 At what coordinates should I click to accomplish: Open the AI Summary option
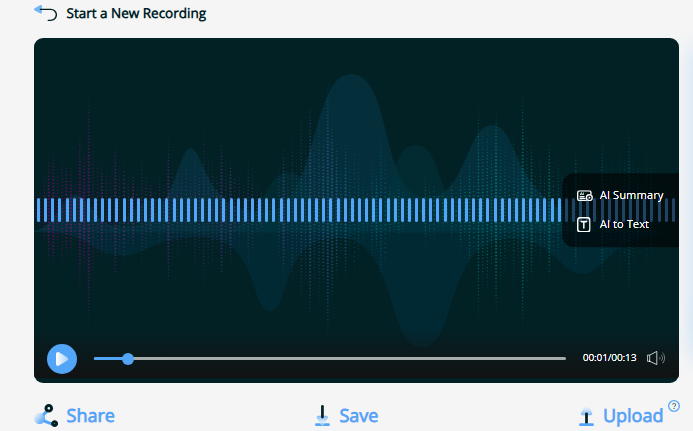620,195
